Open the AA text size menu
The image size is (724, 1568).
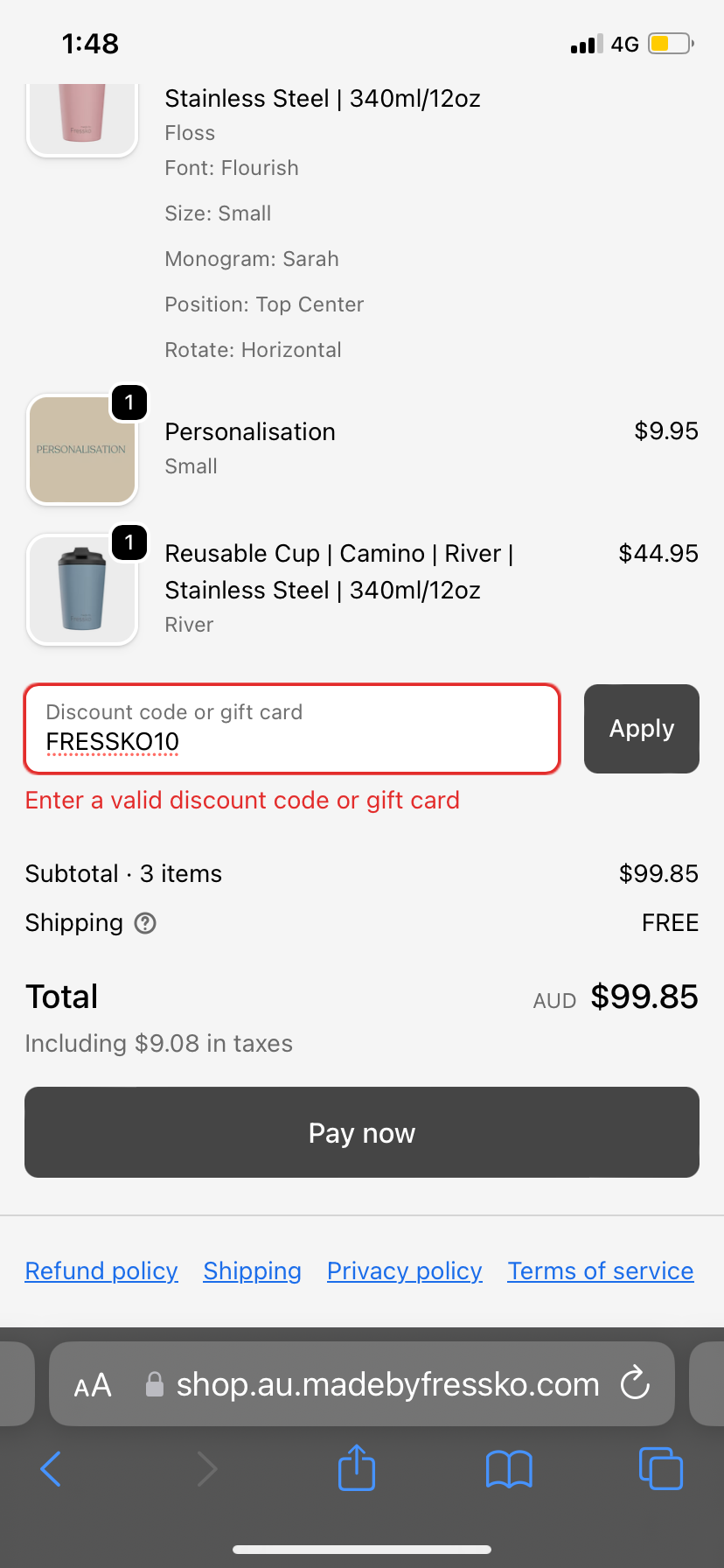tap(93, 1385)
